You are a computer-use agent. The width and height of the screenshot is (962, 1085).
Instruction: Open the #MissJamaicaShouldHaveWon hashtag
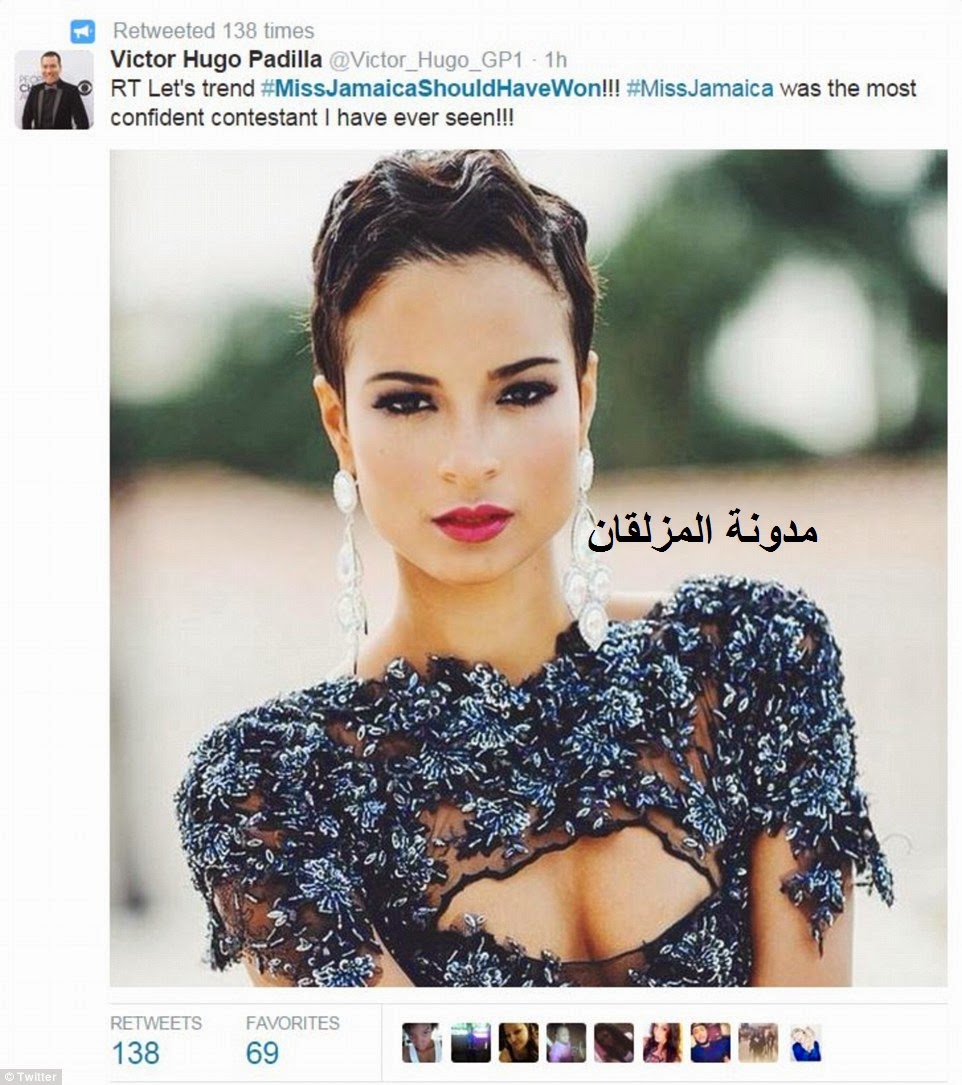tap(430, 89)
